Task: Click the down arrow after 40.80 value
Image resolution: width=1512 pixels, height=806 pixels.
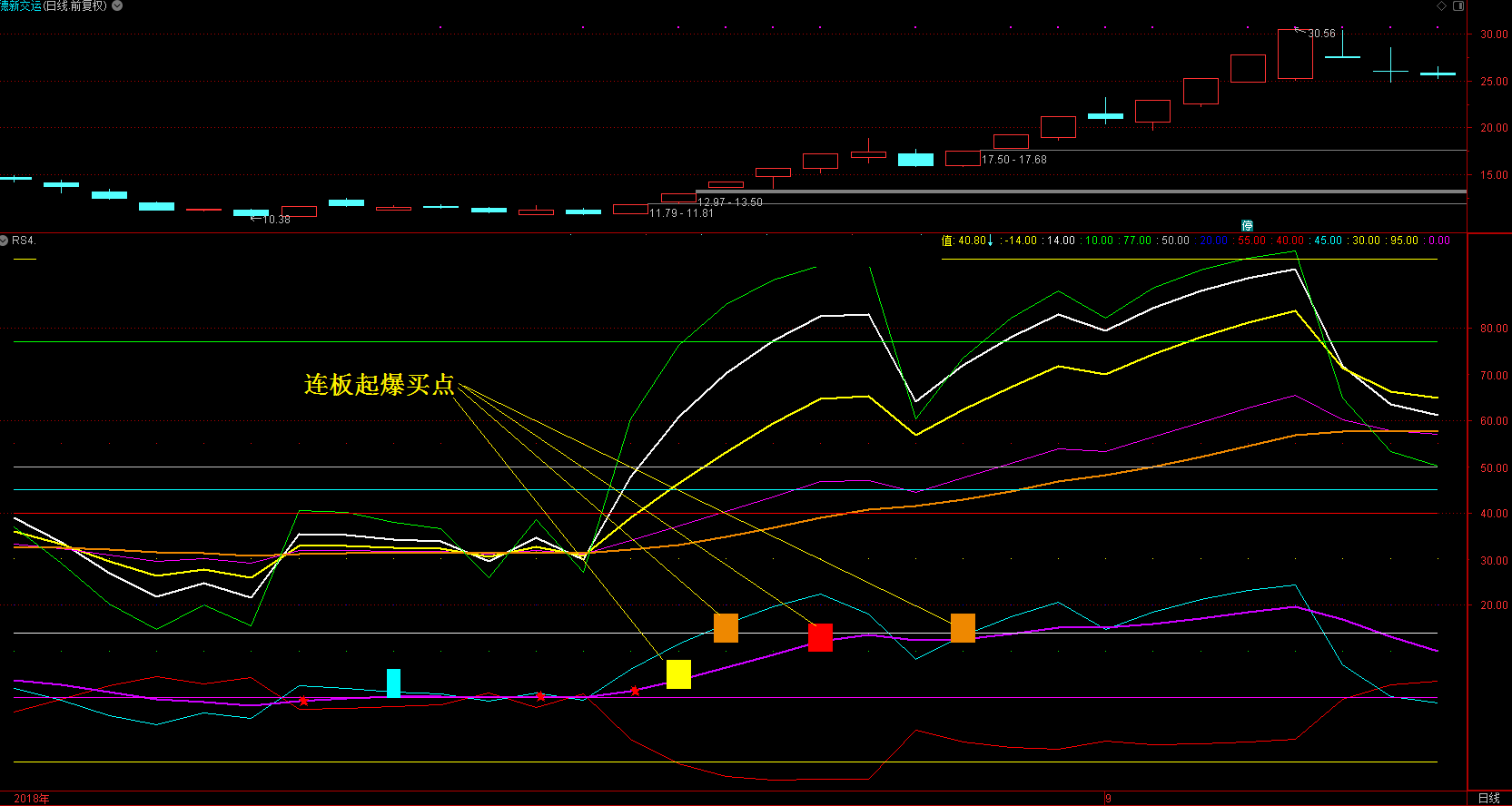Action: point(990,241)
